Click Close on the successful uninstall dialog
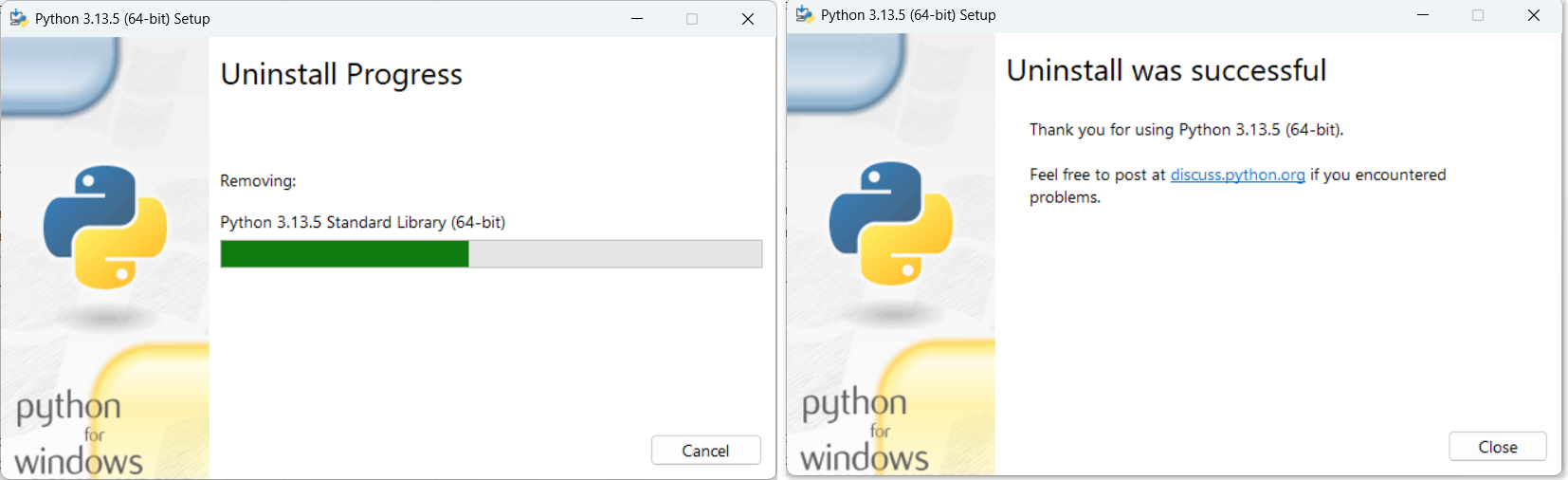 click(1498, 447)
